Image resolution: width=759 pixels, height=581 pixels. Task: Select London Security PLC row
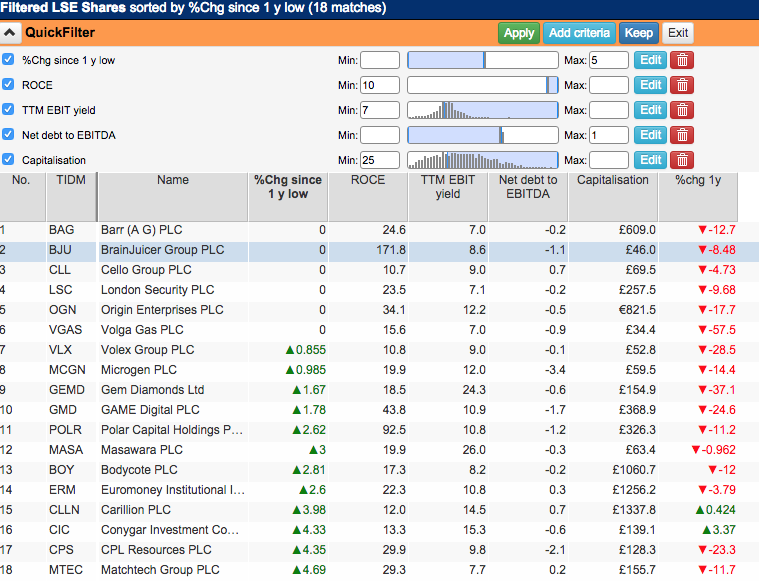380,290
